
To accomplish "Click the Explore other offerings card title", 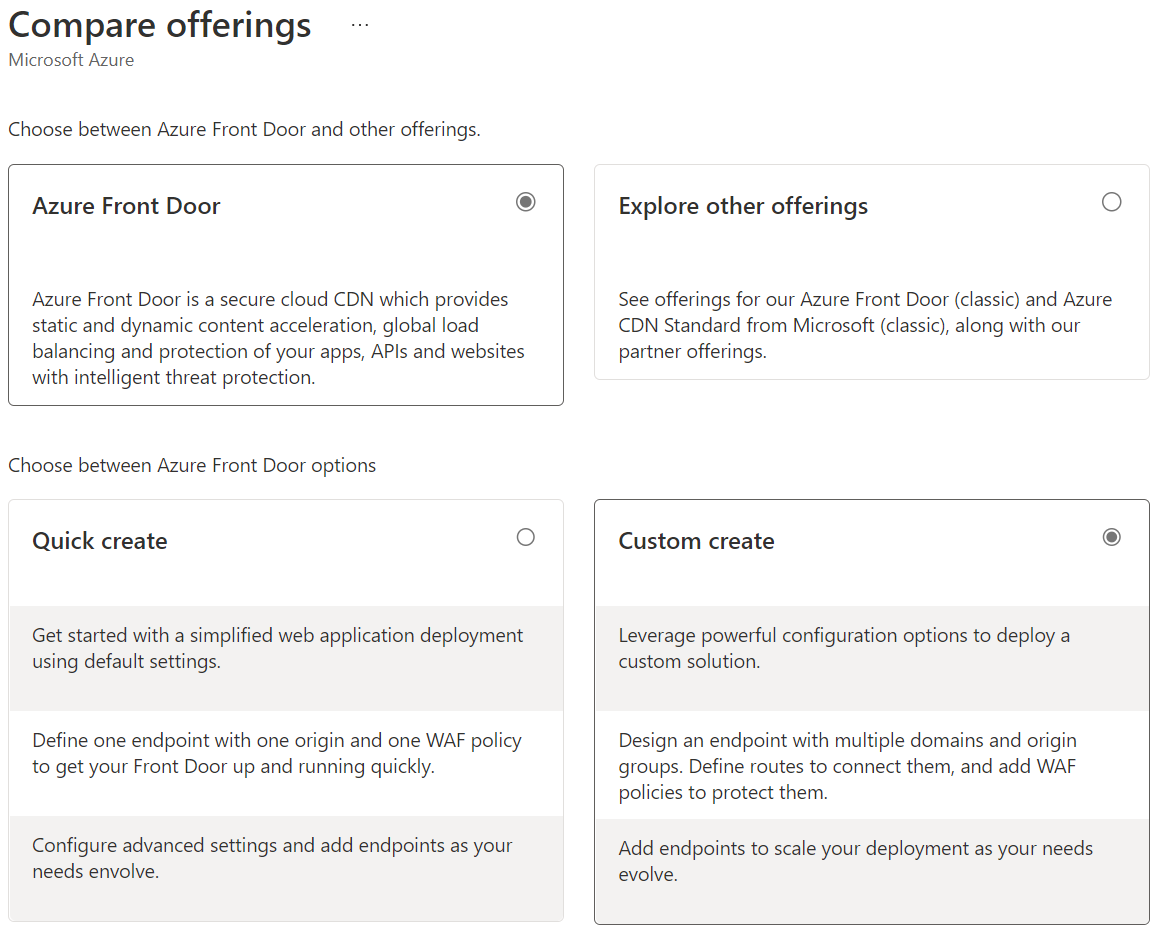I will [743, 206].
